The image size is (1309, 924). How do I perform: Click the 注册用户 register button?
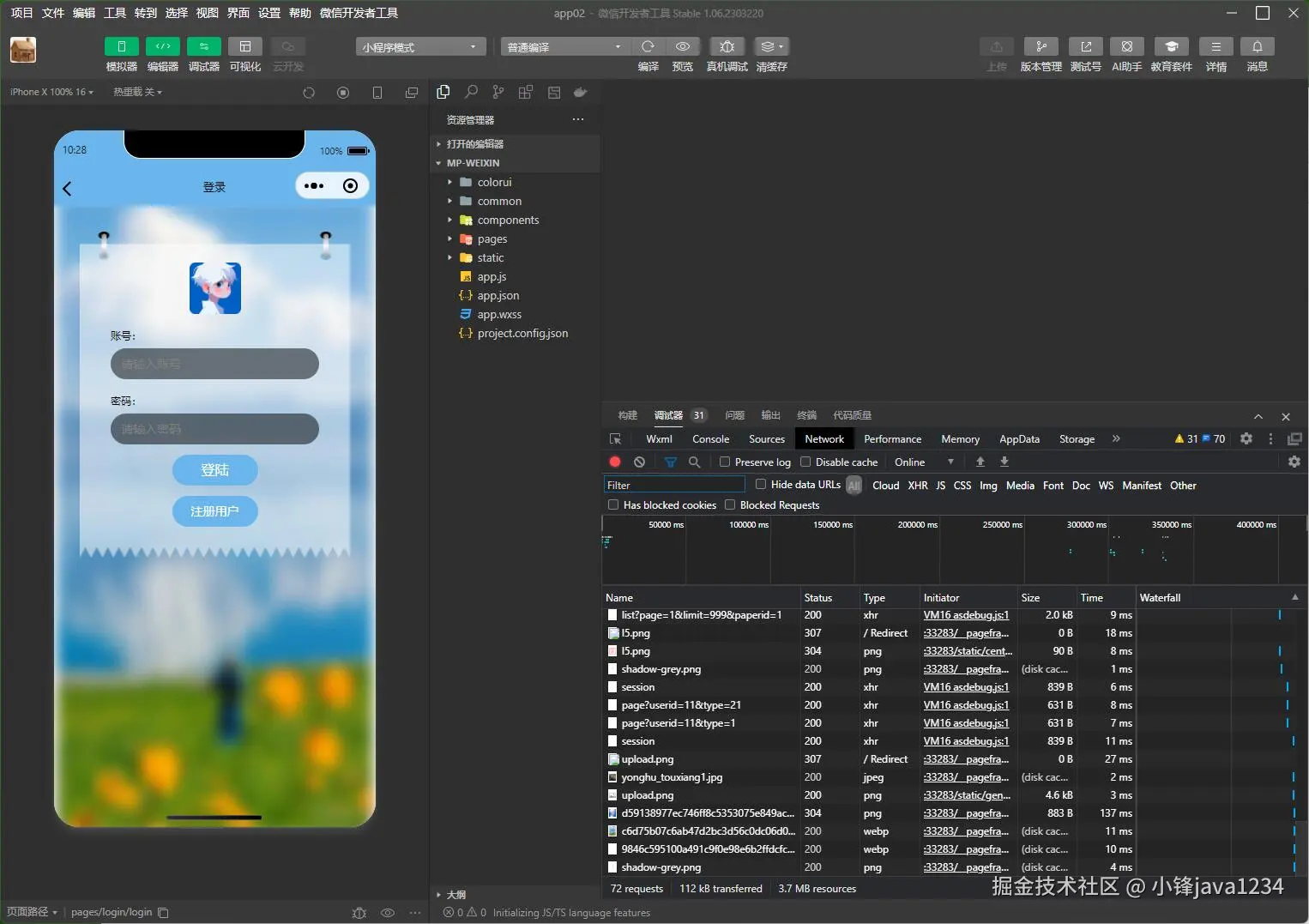(214, 511)
